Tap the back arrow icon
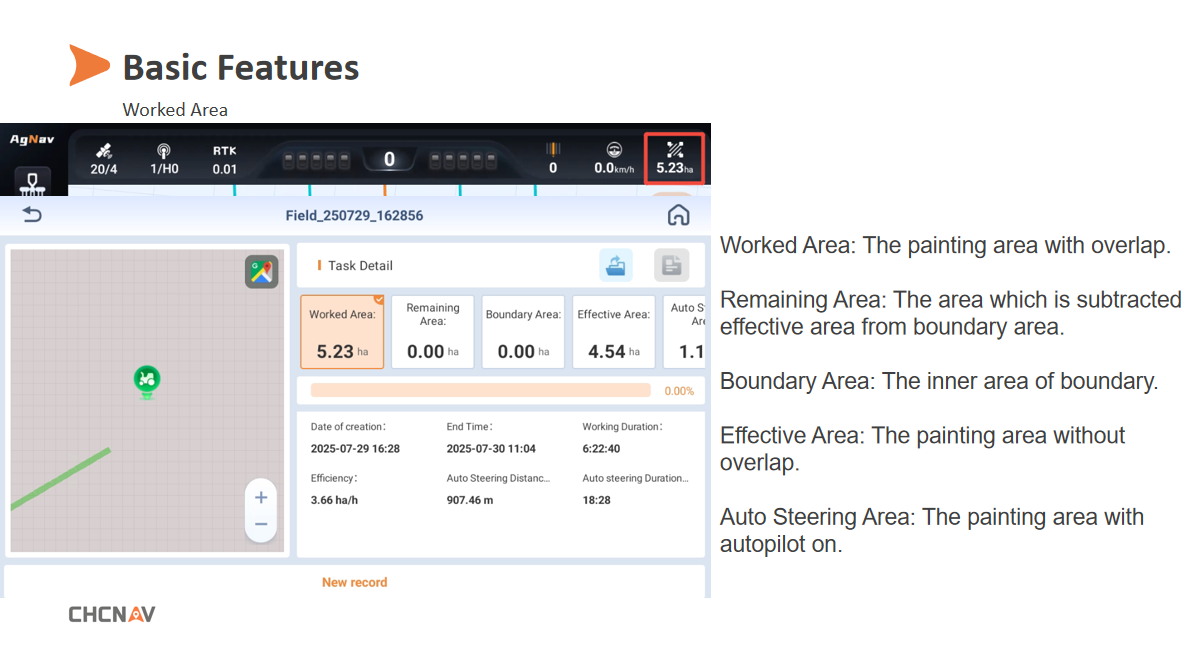Screen dimensions: 1203x671 (32, 215)
